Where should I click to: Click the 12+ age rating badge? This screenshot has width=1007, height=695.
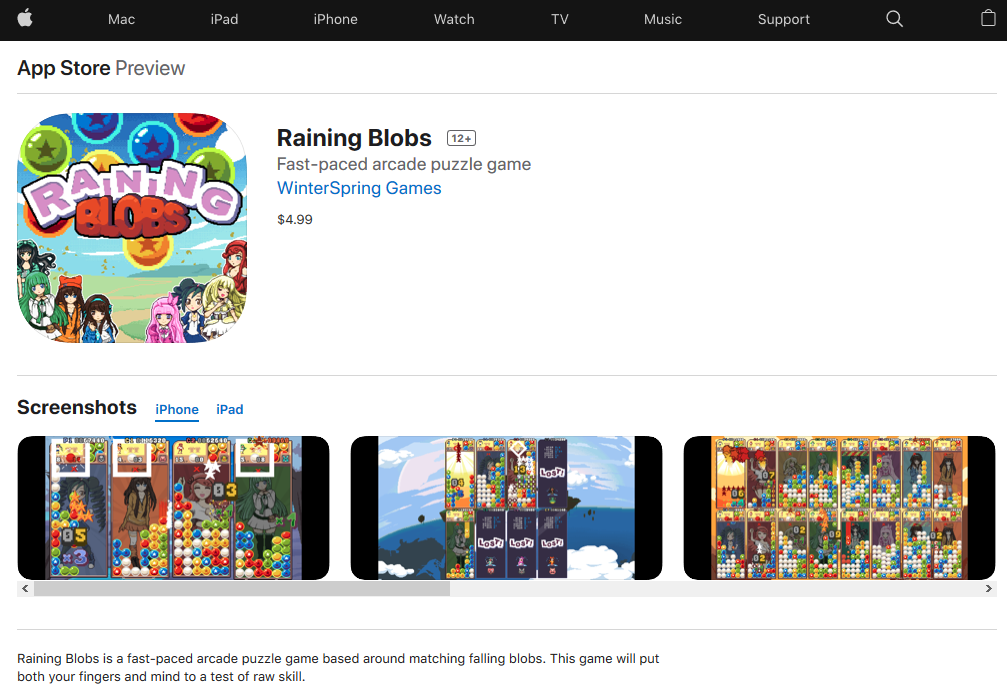click(461, 138)
